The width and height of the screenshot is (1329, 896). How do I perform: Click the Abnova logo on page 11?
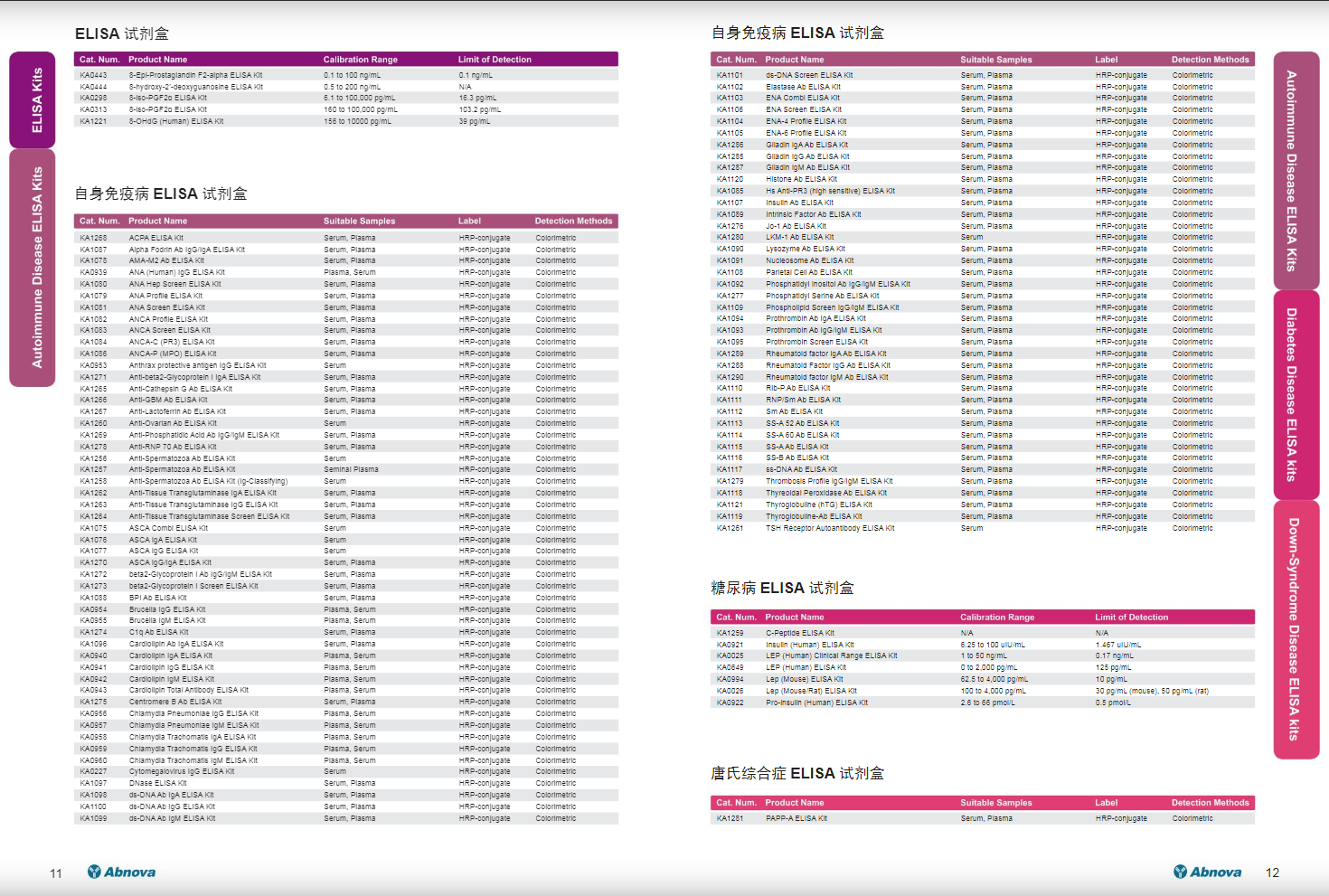(x=121, y=872)
